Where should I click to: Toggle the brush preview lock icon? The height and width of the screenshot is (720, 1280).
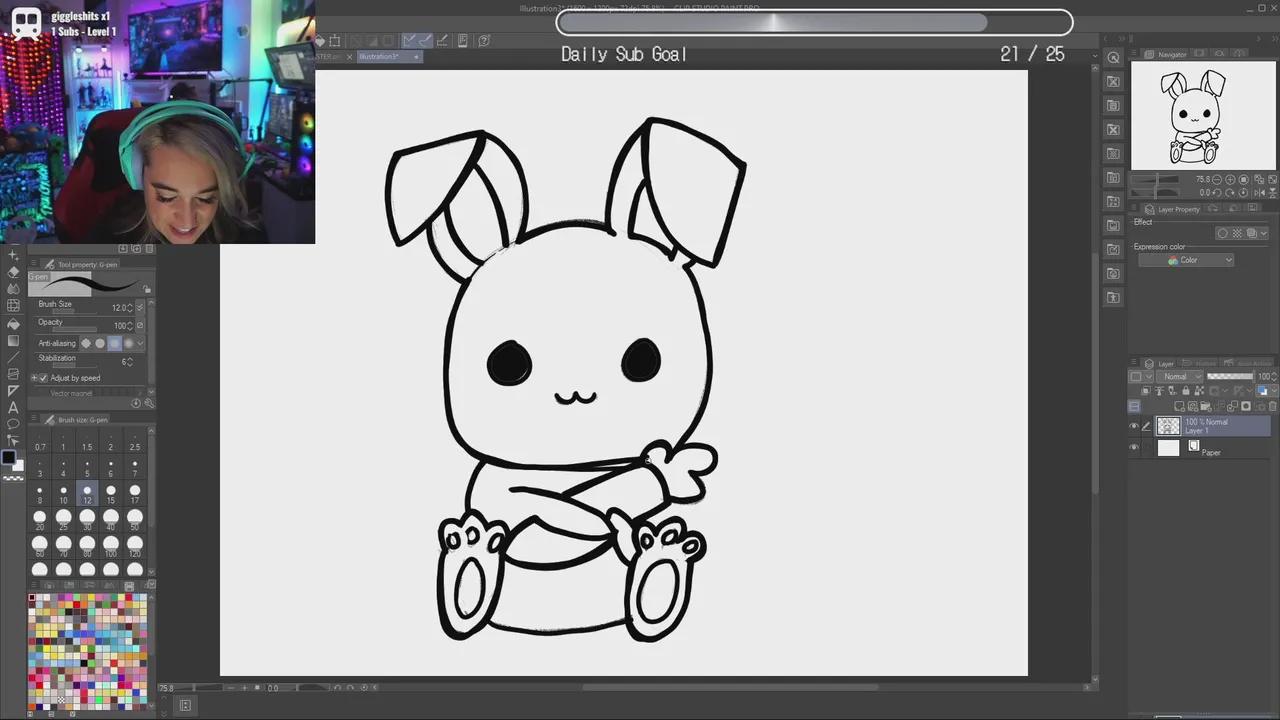pos(147,289)
